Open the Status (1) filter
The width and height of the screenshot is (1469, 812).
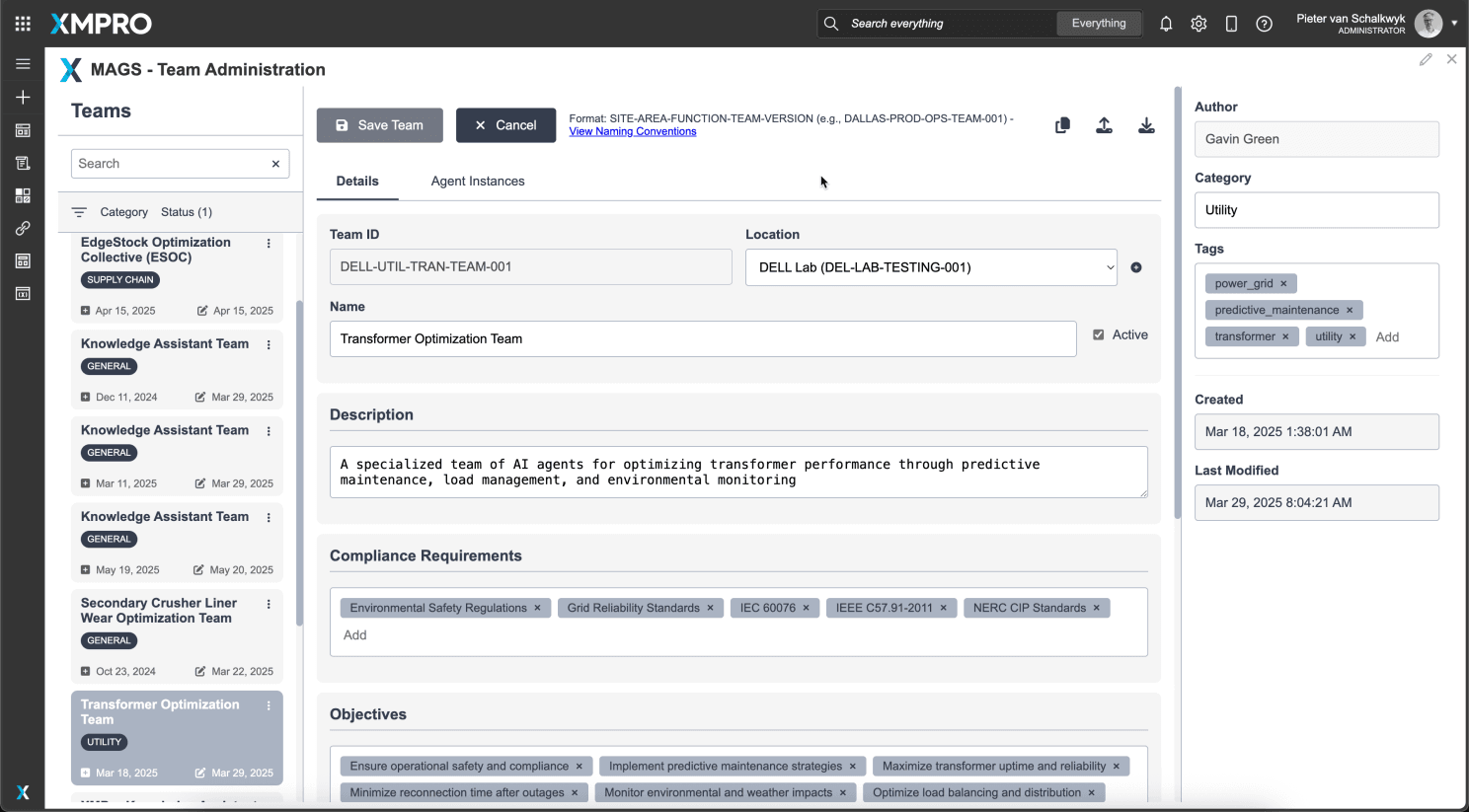[187, 212]
